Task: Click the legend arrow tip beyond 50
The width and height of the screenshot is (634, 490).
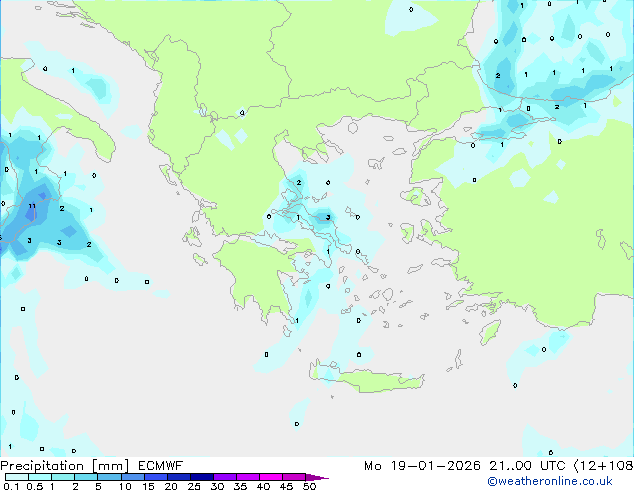Action: (x=319, y=477)
